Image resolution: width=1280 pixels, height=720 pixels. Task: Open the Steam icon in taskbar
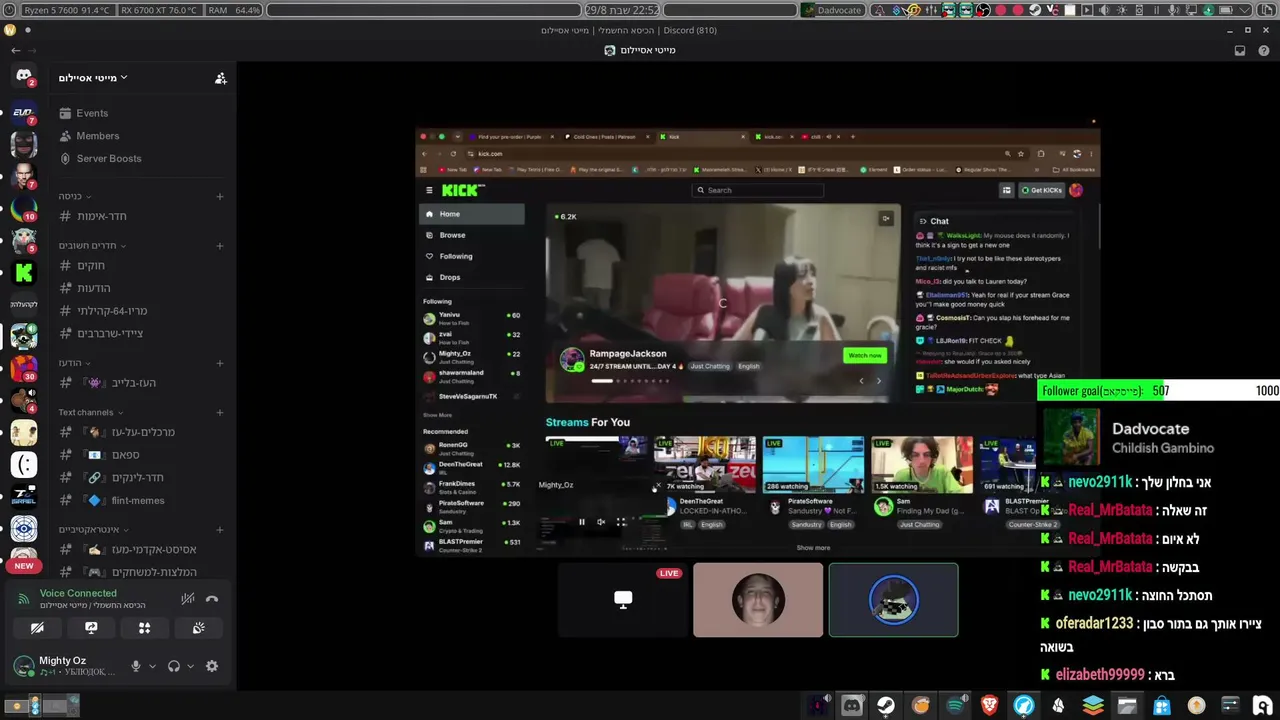pyautogui.click(x=886, y=706)
